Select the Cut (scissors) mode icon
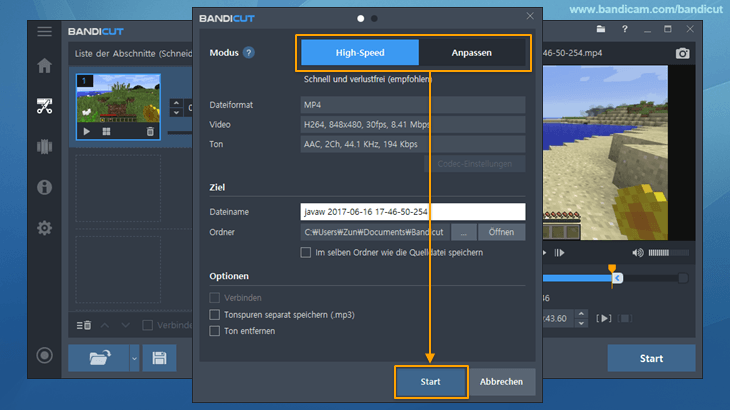Image resolution: width=730 pixels, height=410 pixels. click(44, 106)
